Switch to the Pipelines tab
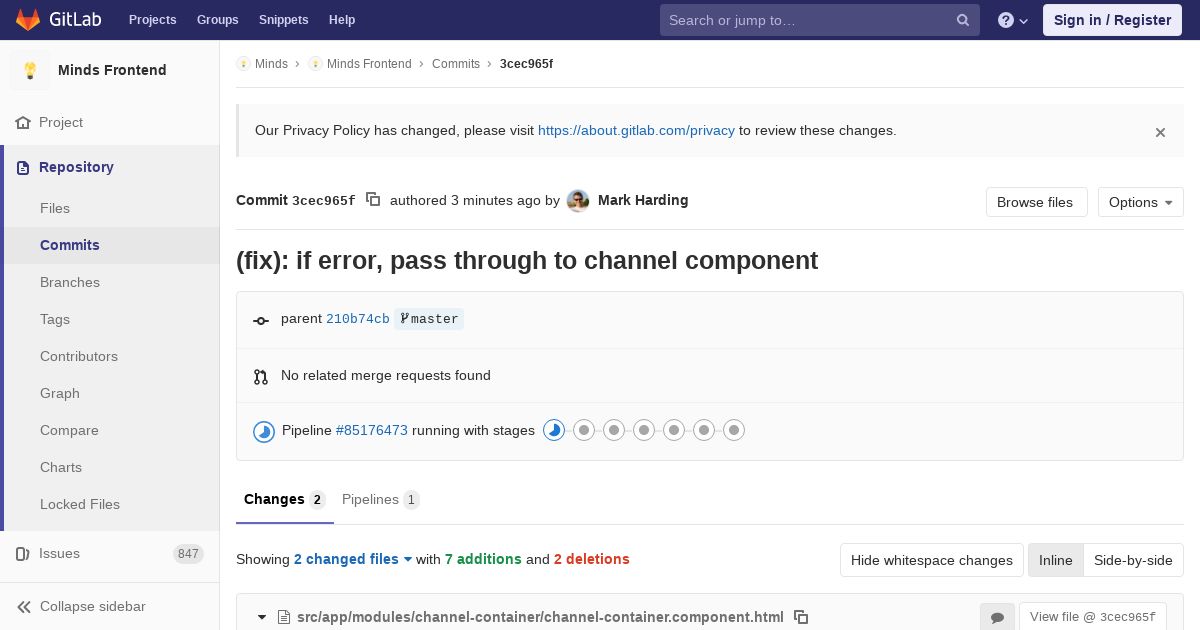This screenshot has height=630, width=1200. (380, 499)
